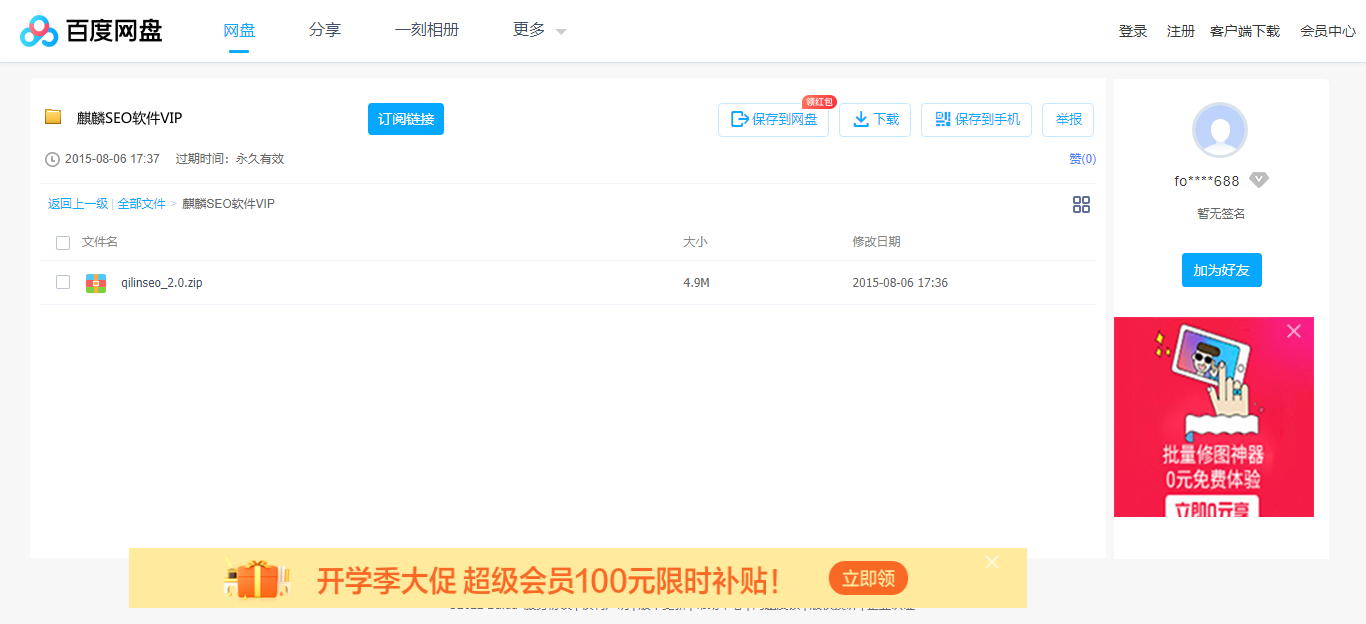Open the dropdown arrow next to fo****688
Screen dimensions: 1366x624
pos(1259,180)
